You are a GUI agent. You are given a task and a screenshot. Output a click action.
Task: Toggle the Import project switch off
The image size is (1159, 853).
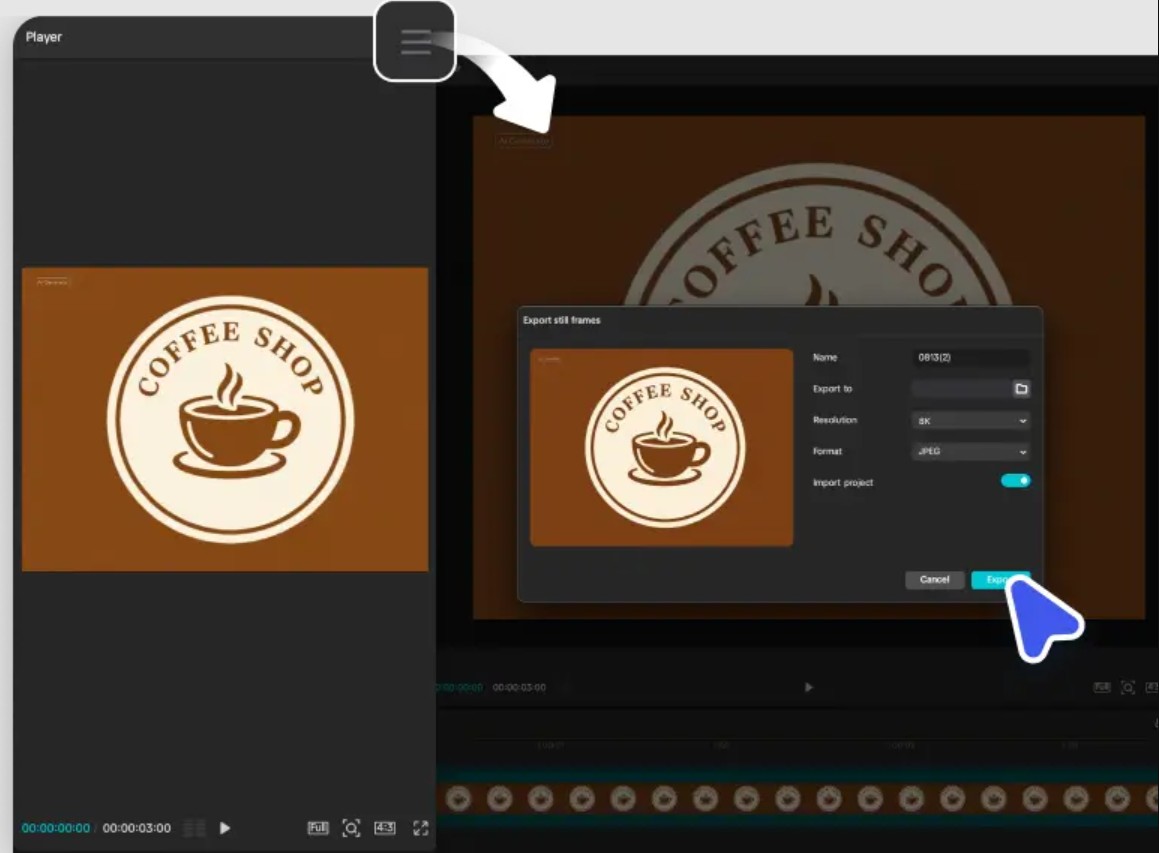(1015, 481)
